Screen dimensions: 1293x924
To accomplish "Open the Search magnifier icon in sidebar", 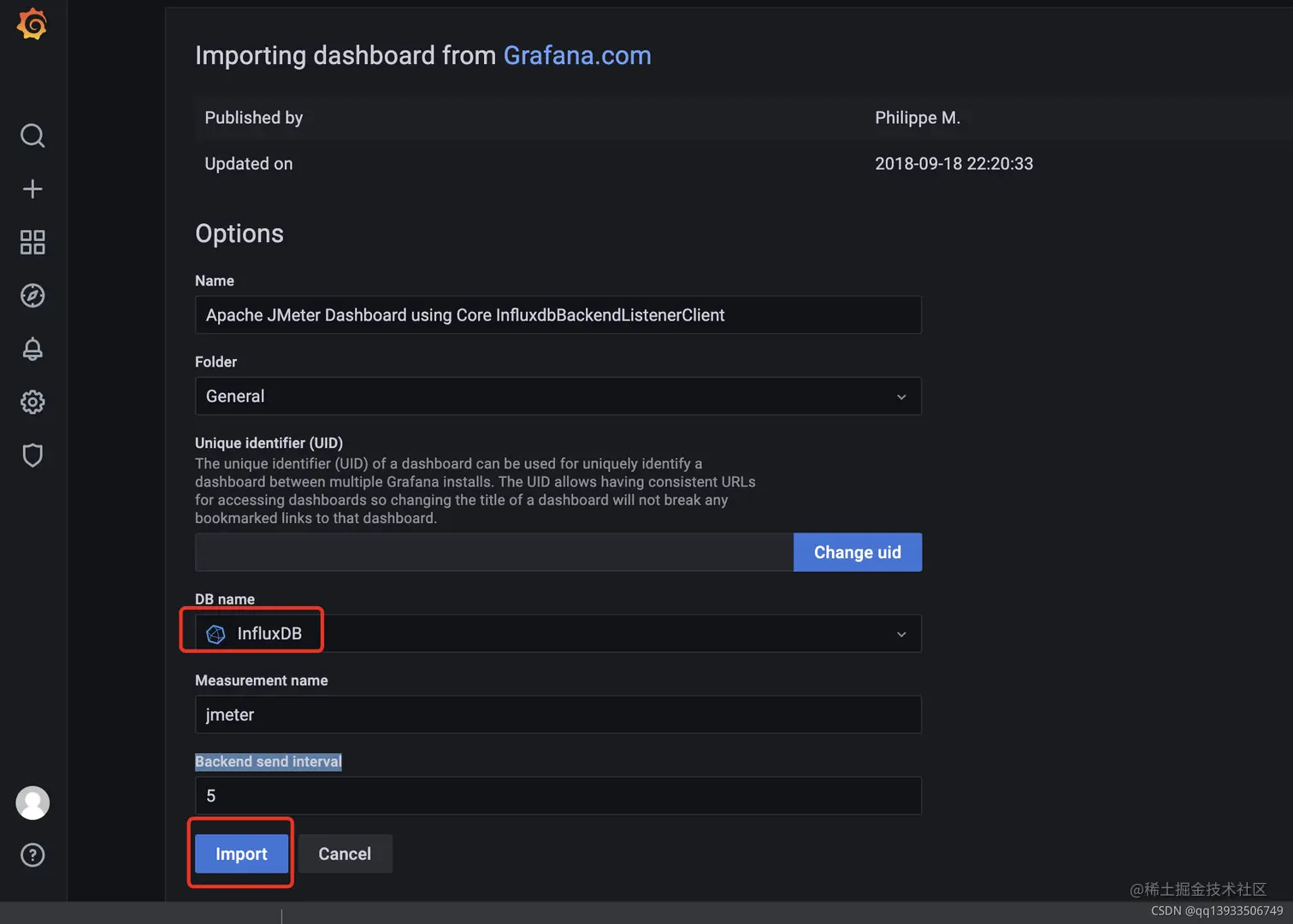I will click(x=32, y=135).
